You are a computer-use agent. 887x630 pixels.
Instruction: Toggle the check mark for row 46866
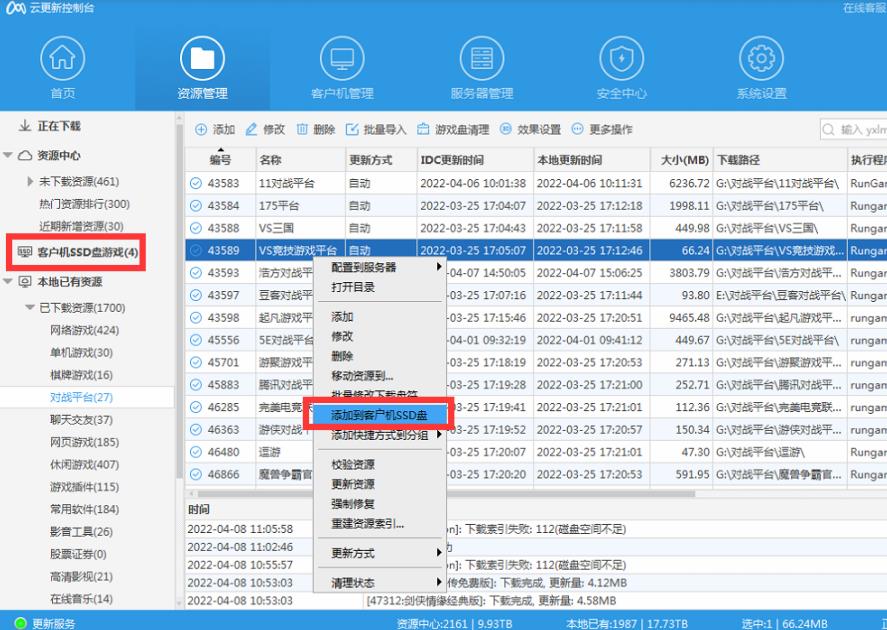pos(196,474)
